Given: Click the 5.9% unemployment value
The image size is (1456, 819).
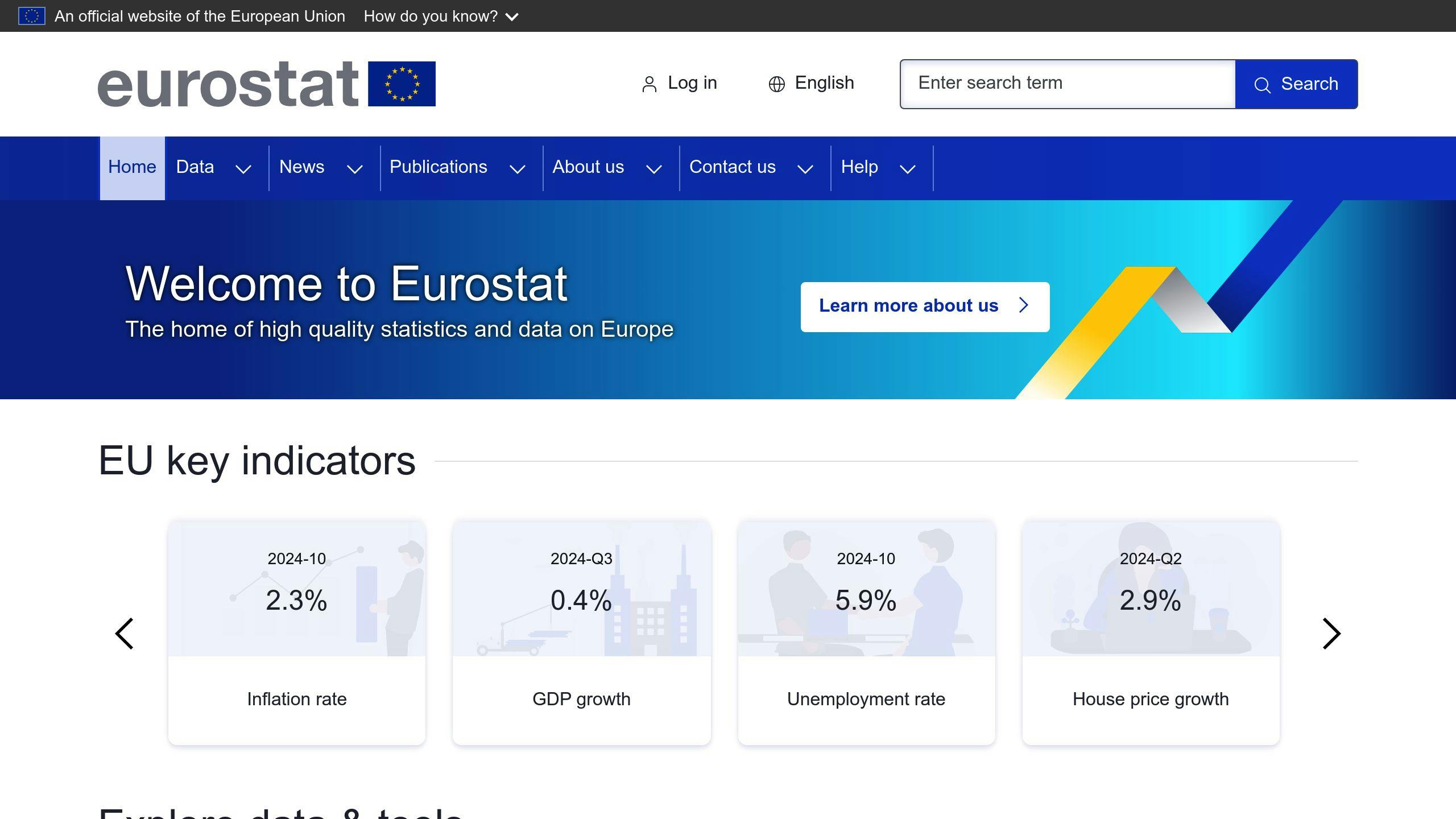Looking at the screenshot, I should point(866,601).
